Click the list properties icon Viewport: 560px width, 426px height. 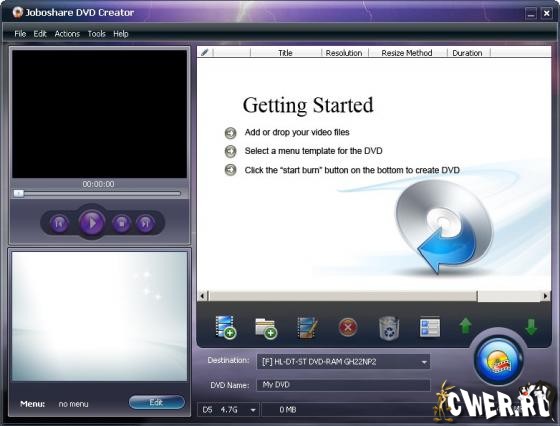[x=430, y=327]
